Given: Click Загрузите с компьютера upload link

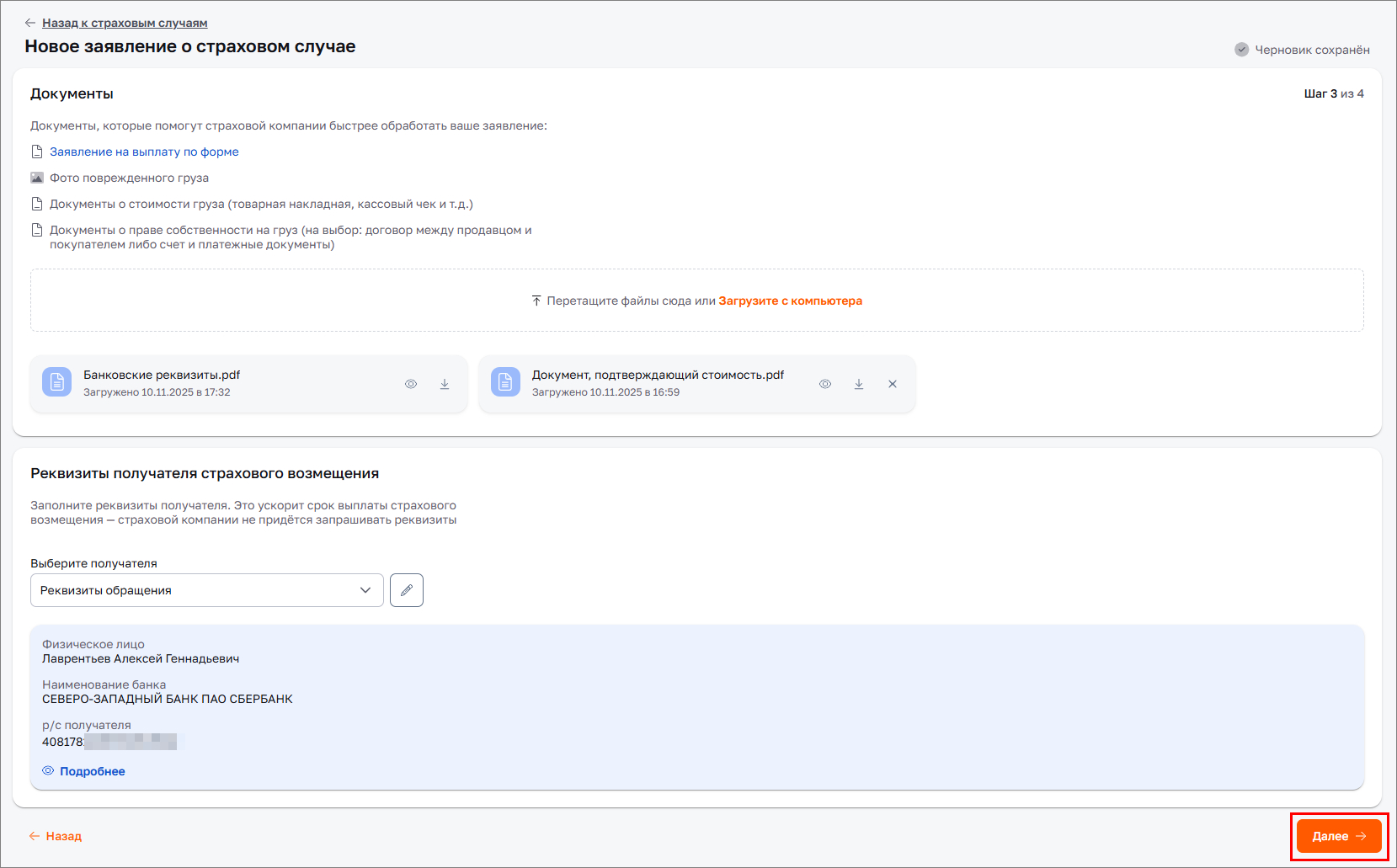Looking at the screenshot, I should pos(790,301).
